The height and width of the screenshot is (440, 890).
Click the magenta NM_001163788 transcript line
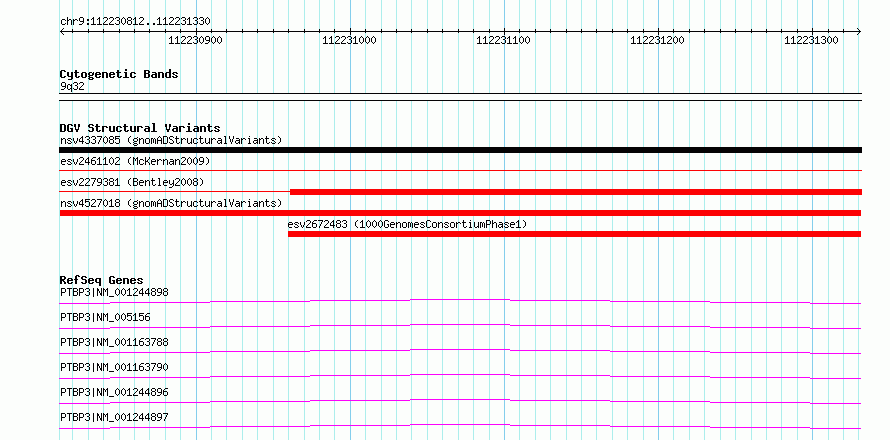pyautogui.click(x=460, y=351)
